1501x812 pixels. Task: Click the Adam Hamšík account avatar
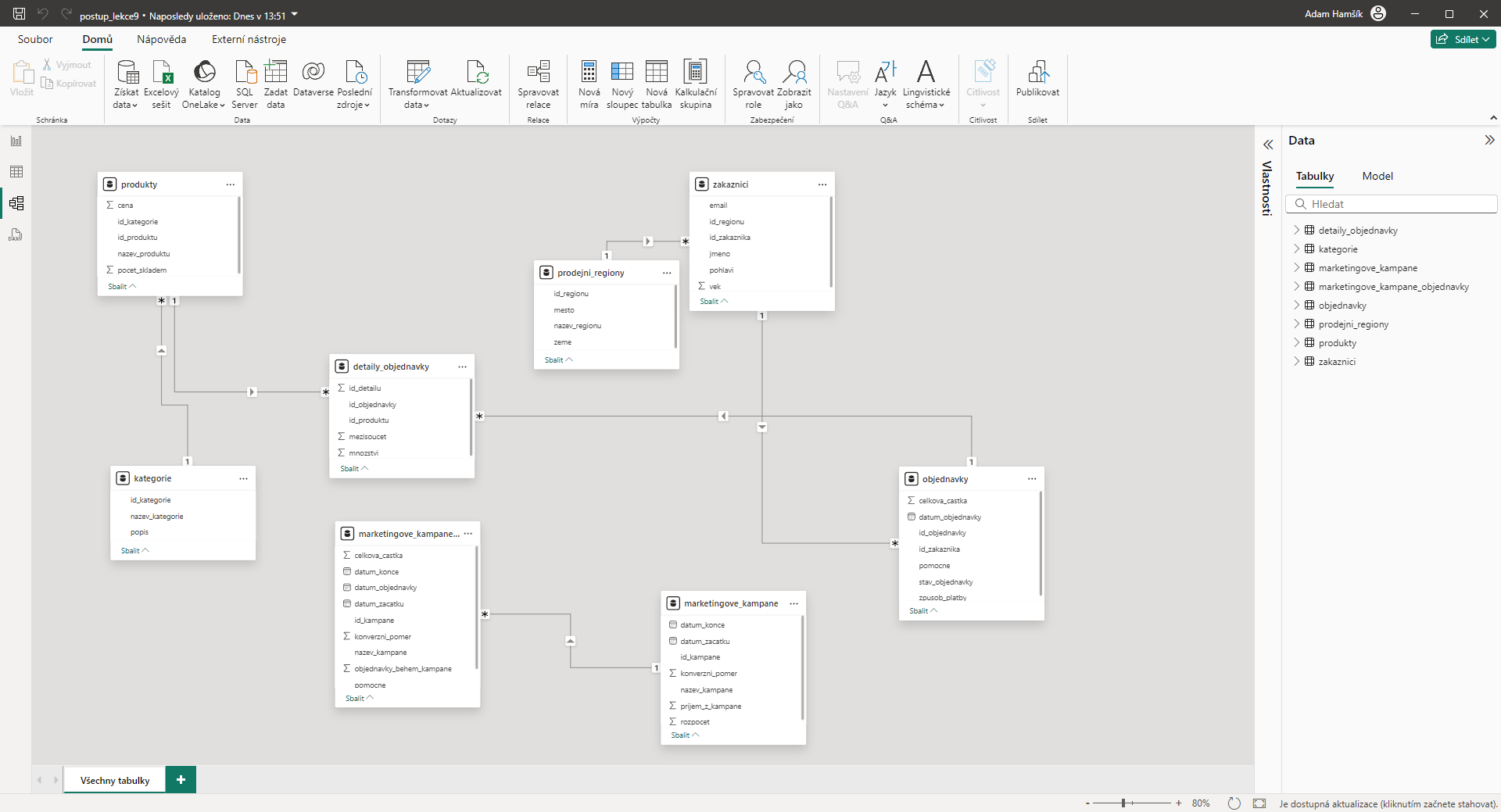[x=1378, y=13]
